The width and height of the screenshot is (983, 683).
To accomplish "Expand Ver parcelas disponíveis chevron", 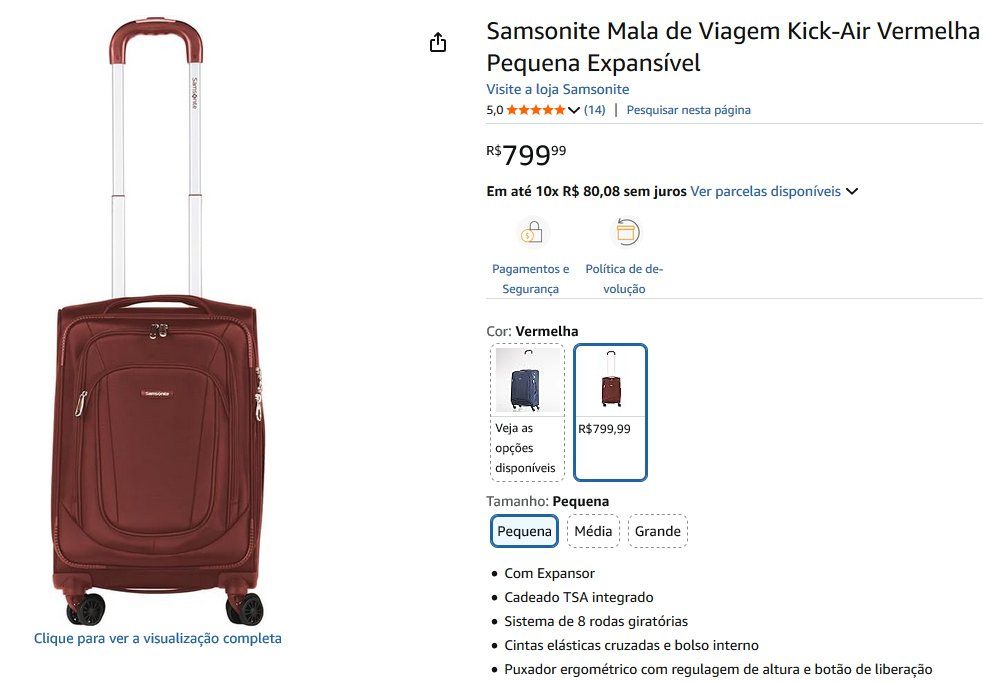I will pyautogui.click(x=852, y=191).
